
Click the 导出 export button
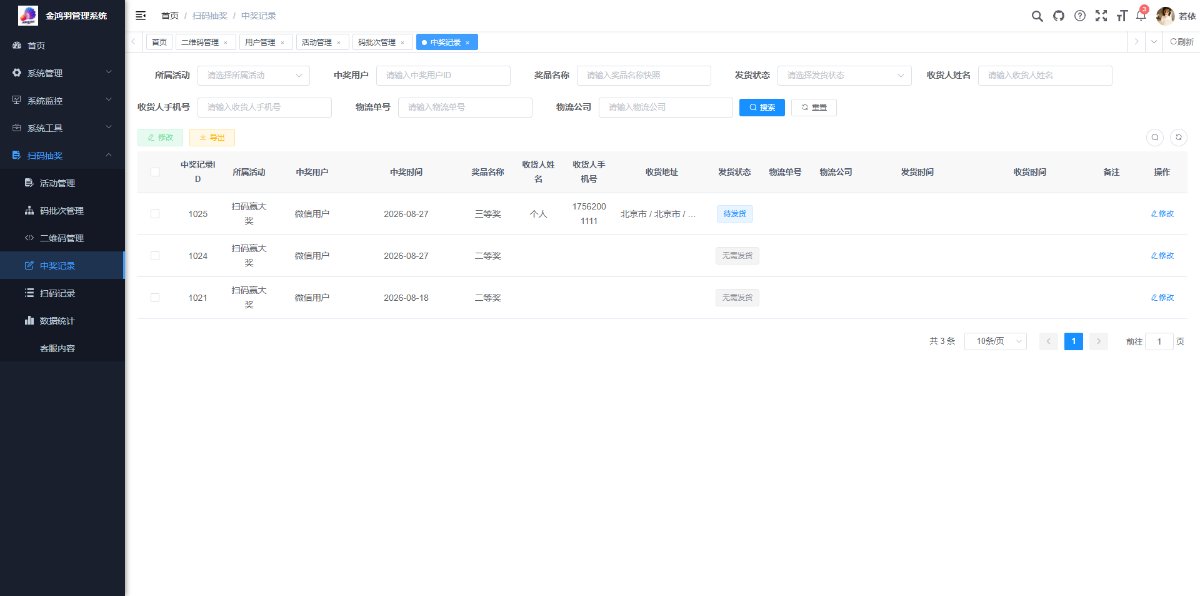(x=212, y=138)
